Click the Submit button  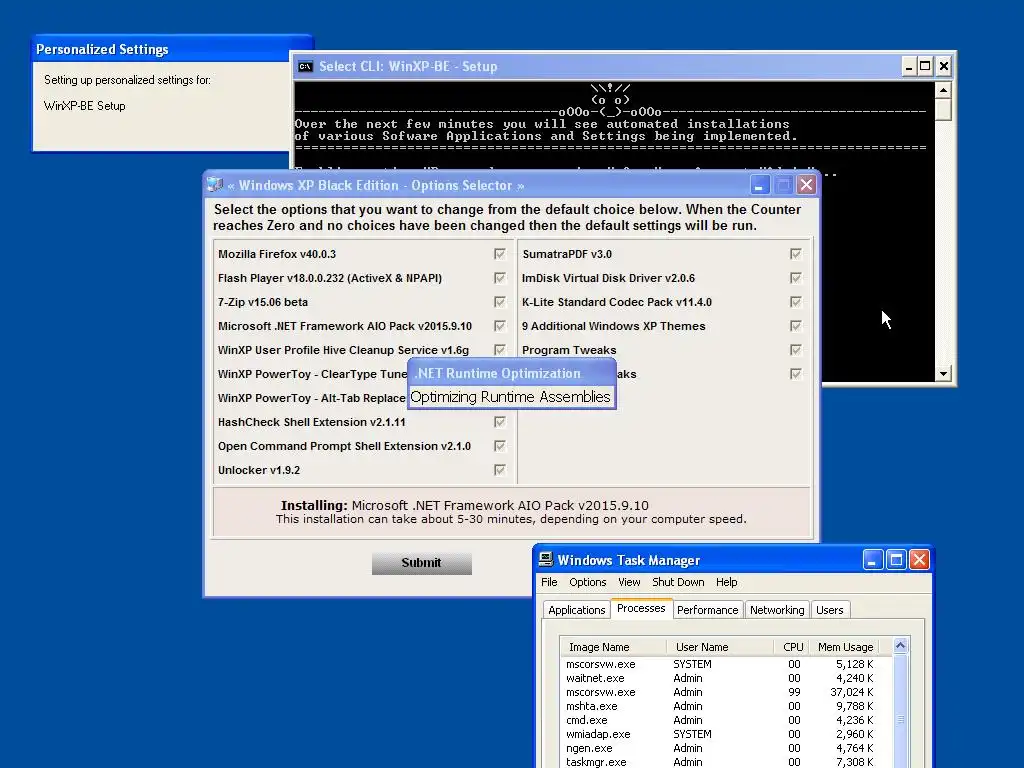click(422, 563)
